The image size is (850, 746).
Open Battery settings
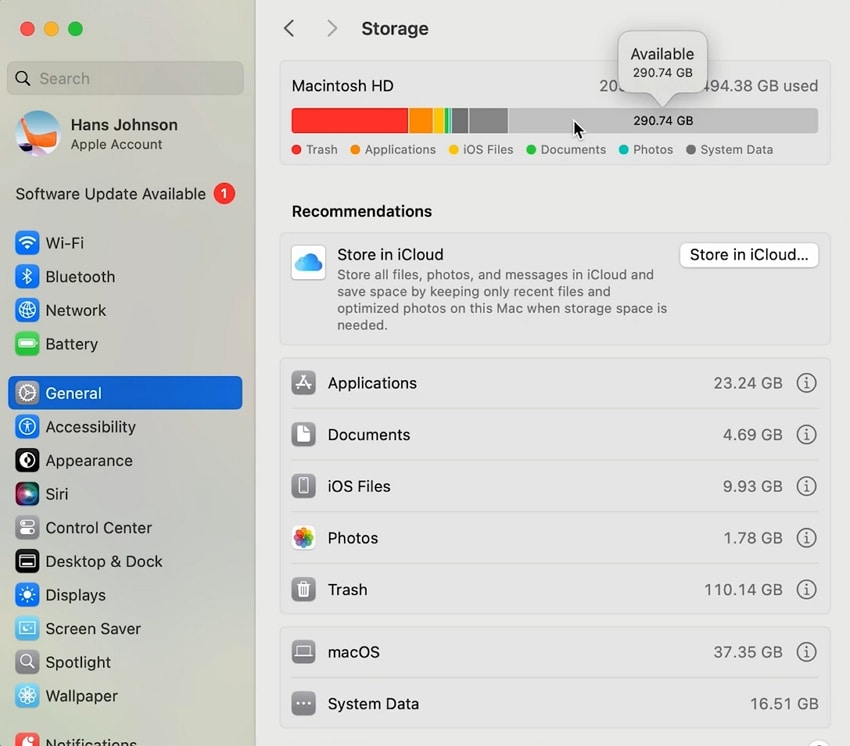tap(125, 344)
